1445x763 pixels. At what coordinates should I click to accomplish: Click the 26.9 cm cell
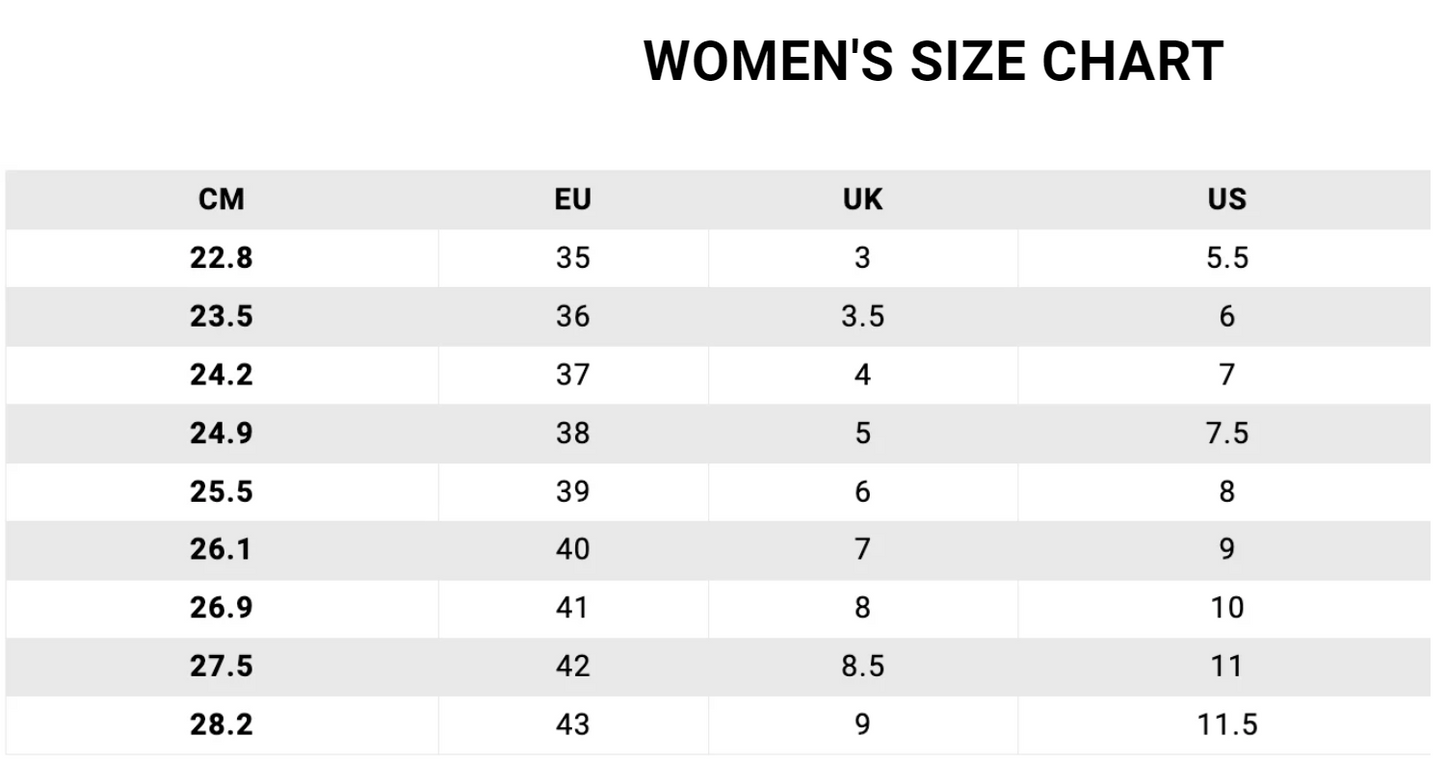[221, 608]
